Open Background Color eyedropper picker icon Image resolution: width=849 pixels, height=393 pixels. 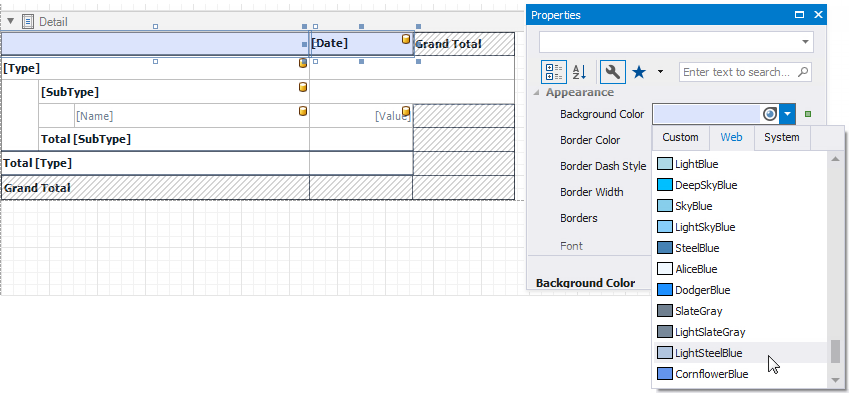tap(770, 114)
